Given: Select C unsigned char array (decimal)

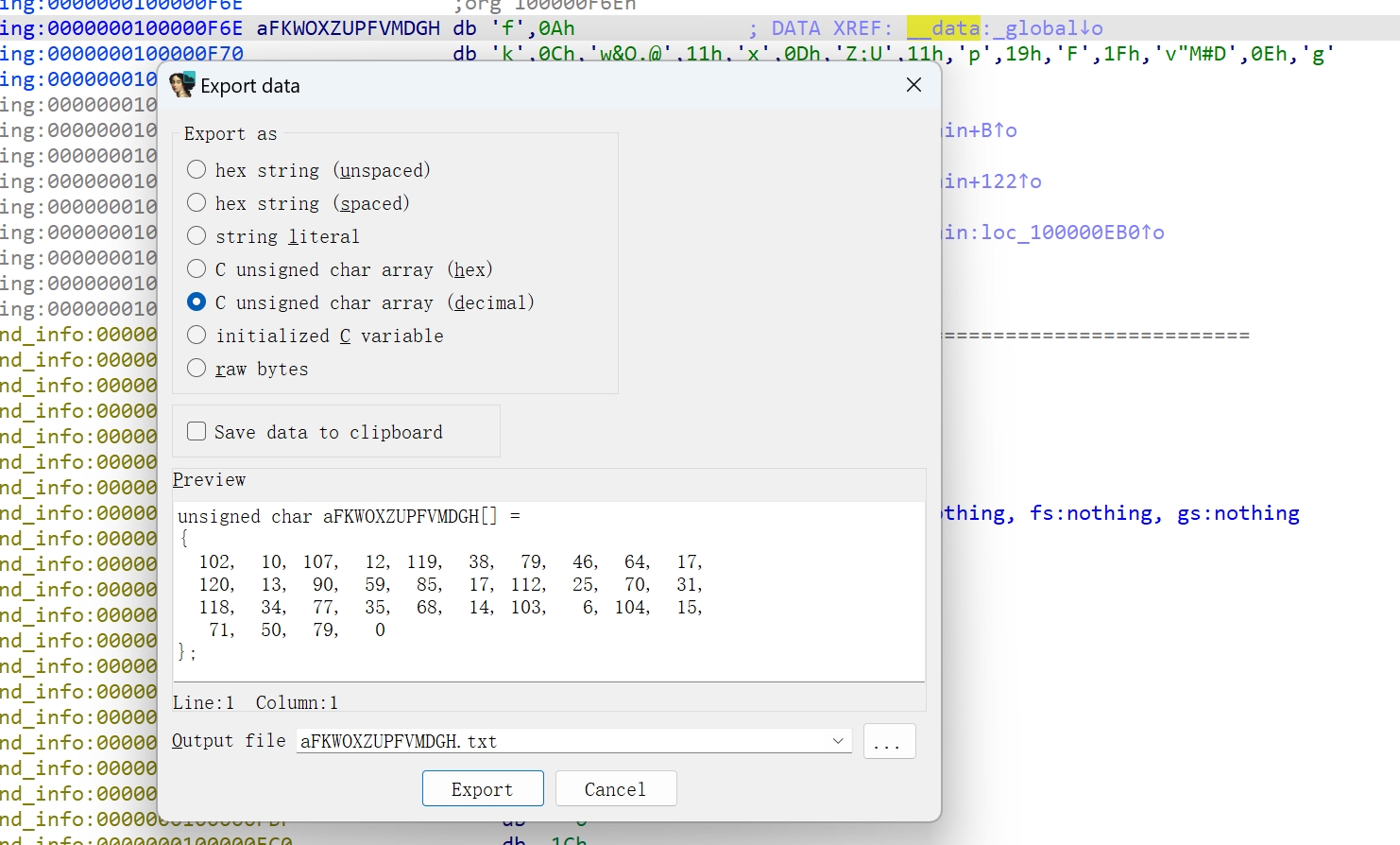Looking at the screenshot, I should pyautogui.click(x=196, y=302).
